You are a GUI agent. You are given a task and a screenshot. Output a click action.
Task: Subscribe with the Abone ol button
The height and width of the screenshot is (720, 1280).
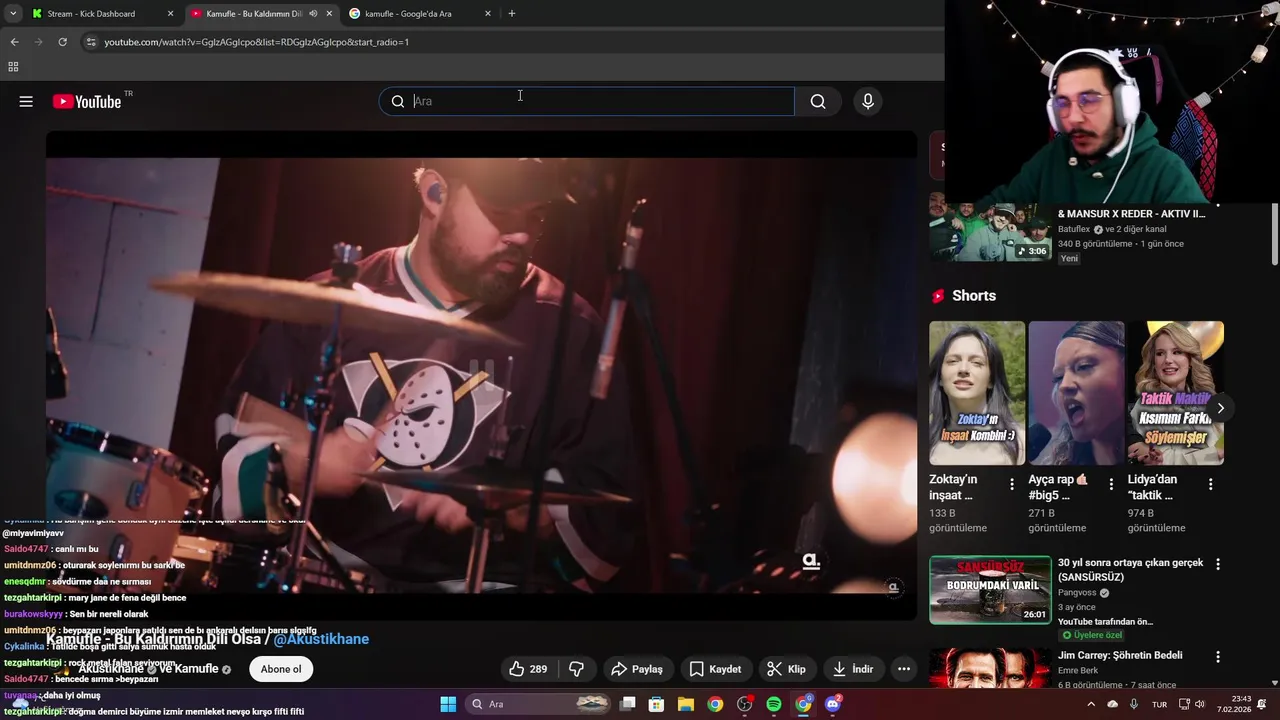(x=281, y=669)
